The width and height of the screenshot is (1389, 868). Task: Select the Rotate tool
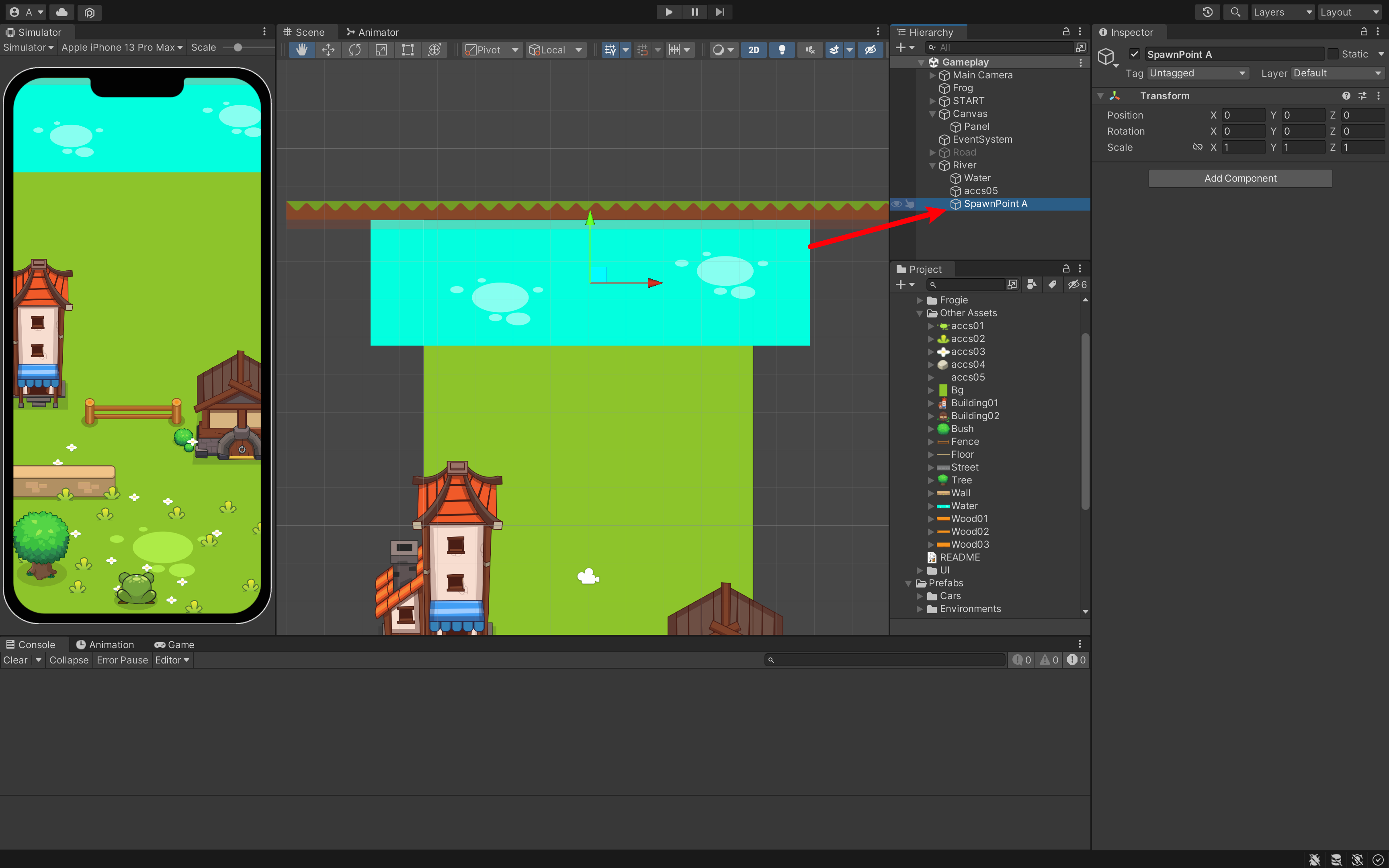click(355, 50)
